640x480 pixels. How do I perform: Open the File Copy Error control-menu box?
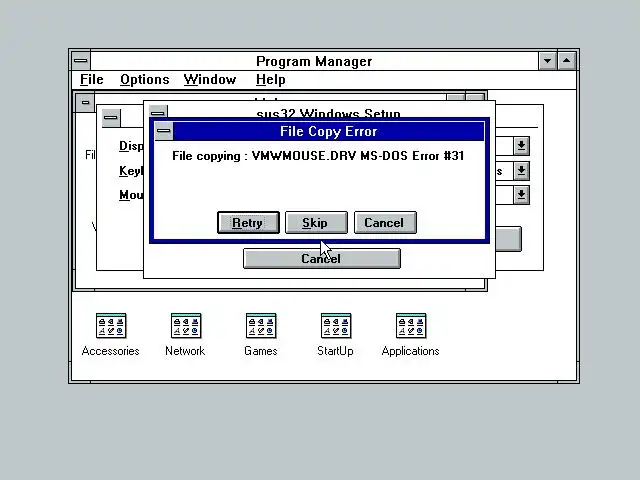click(x=164, y=131)
